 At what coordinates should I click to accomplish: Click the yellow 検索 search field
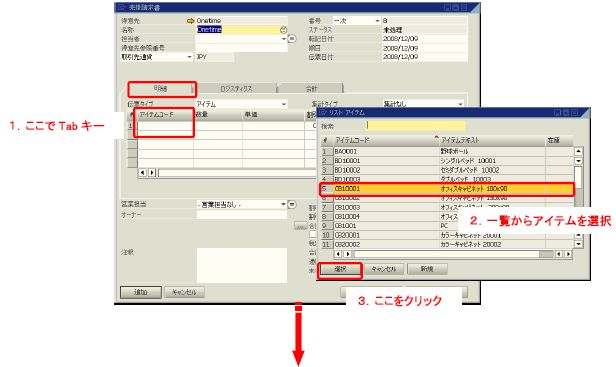(416, 126)
